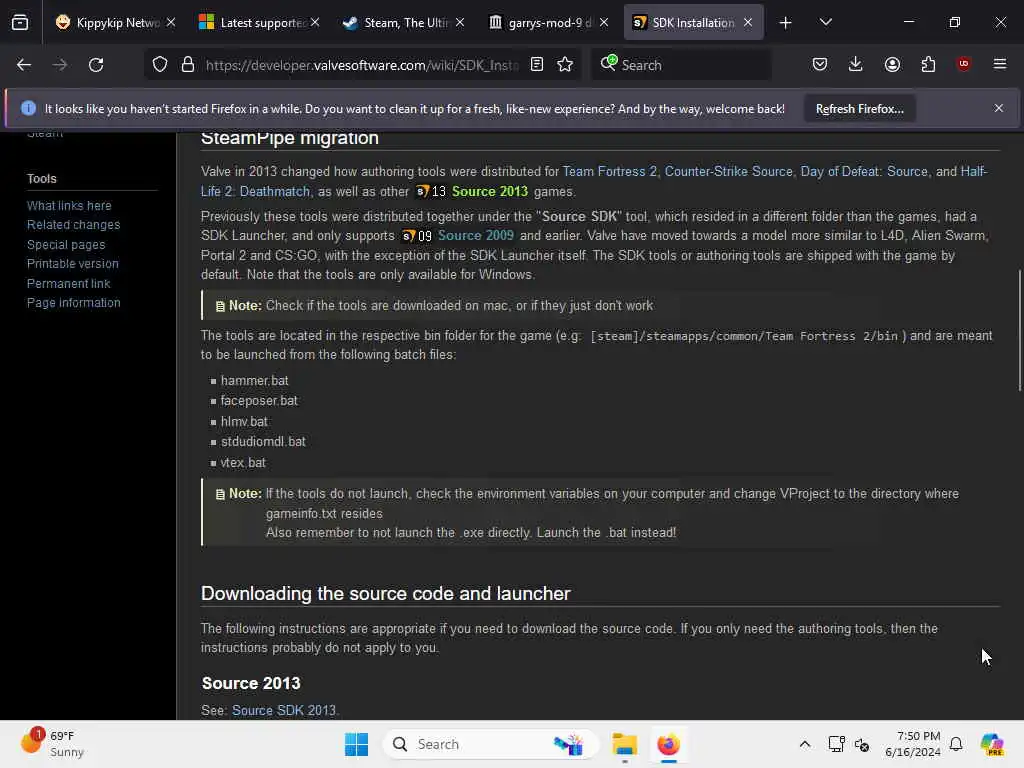Open the What links here link
The width and height of the screenshot is (1024, 768).
pyautogui.click(x=69, y=206)
